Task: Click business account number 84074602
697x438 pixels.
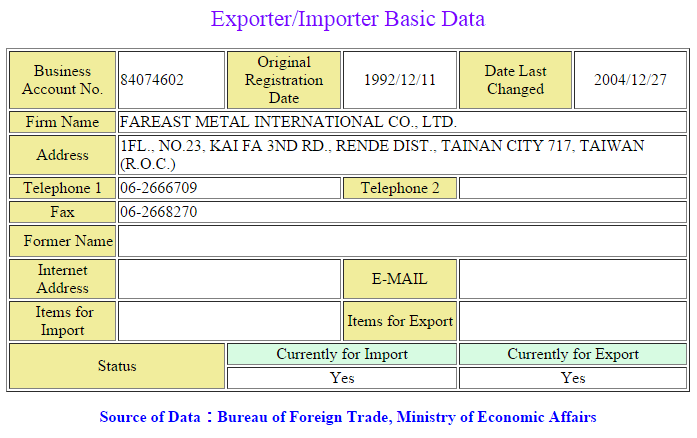Action: pyautogui.click(x=152, y=80)
